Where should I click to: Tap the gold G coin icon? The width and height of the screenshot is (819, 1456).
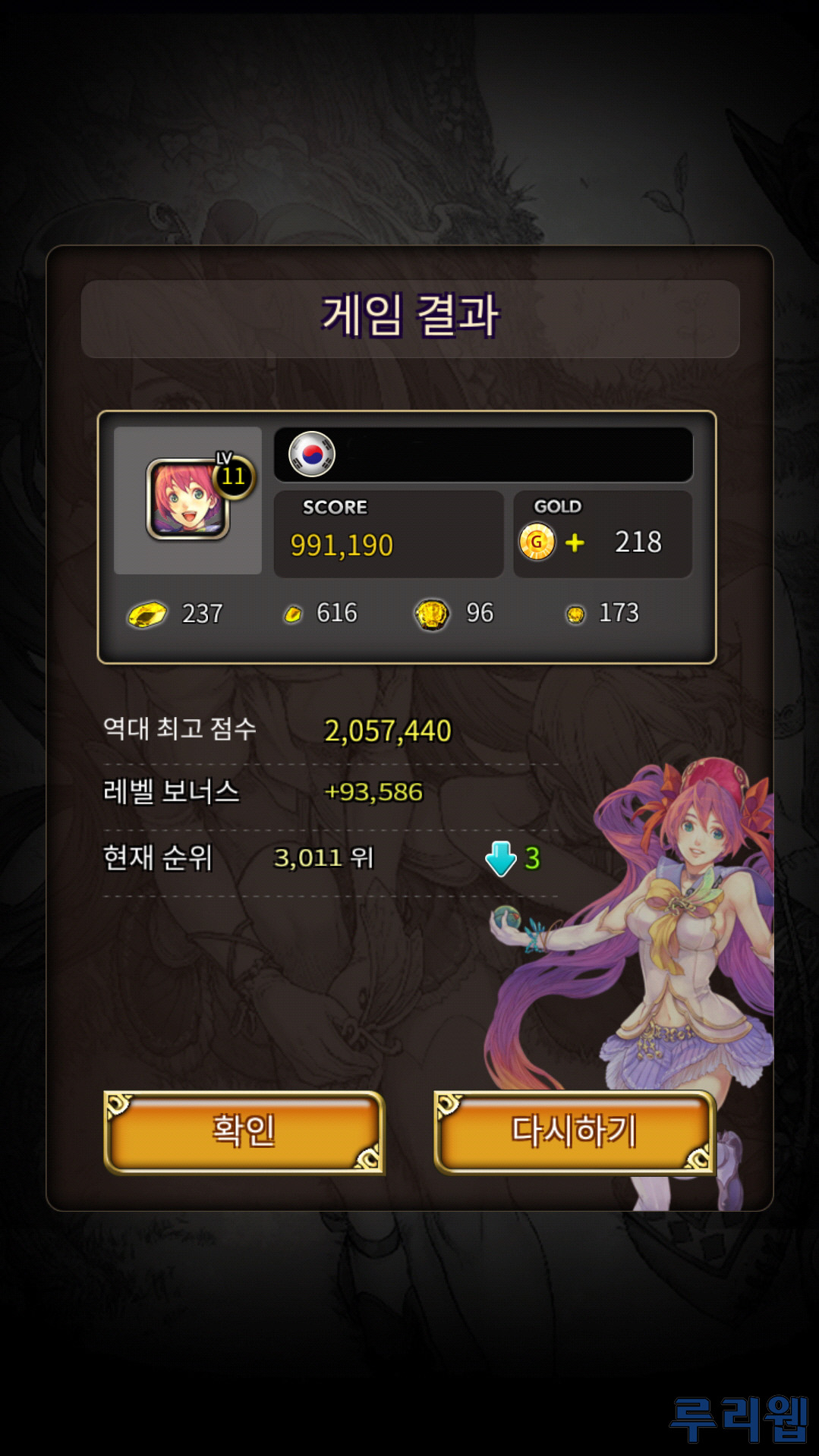(537, 542)
